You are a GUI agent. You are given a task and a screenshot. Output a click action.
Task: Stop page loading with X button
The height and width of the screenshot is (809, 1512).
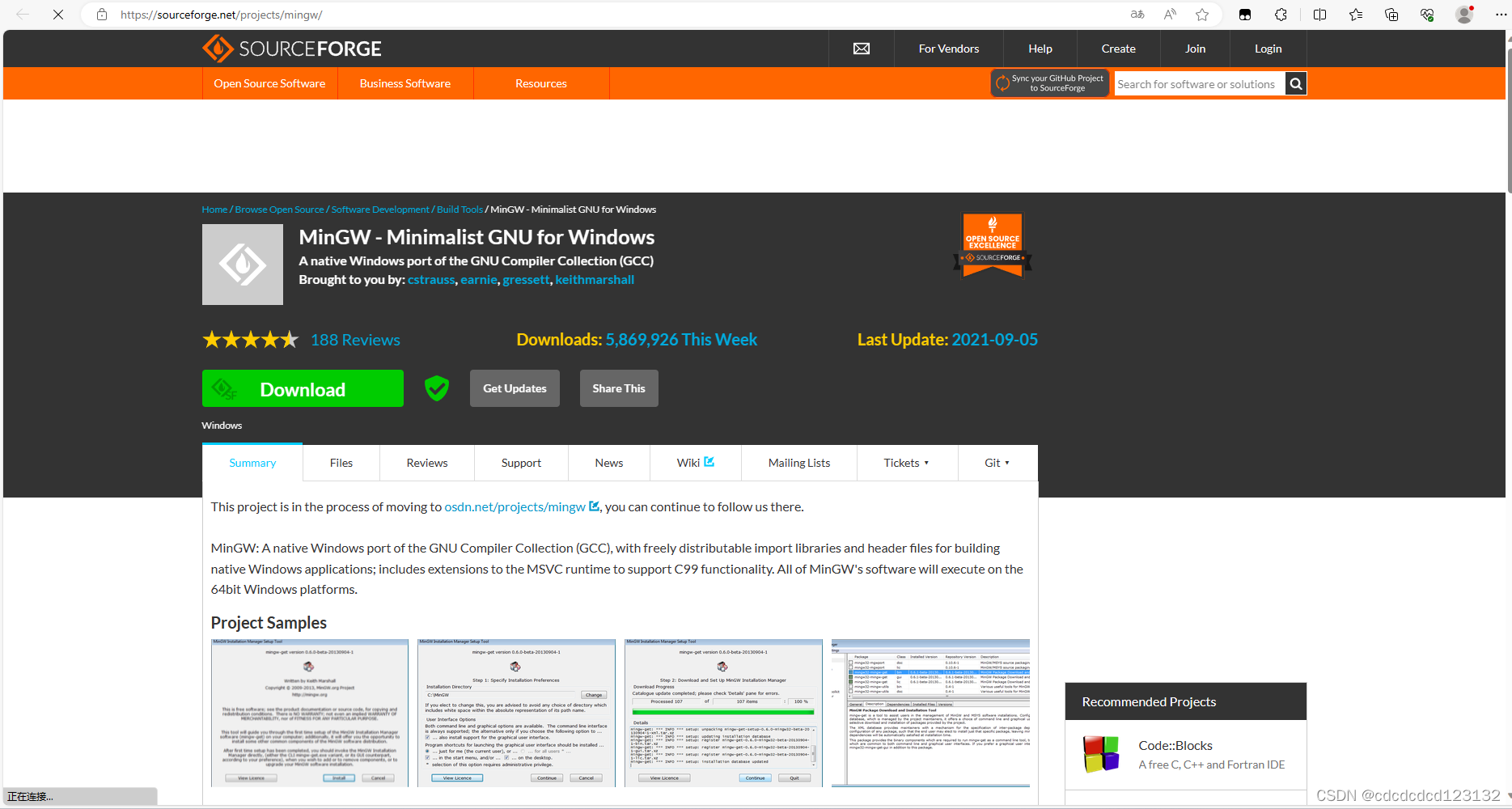tap(58, 15)
